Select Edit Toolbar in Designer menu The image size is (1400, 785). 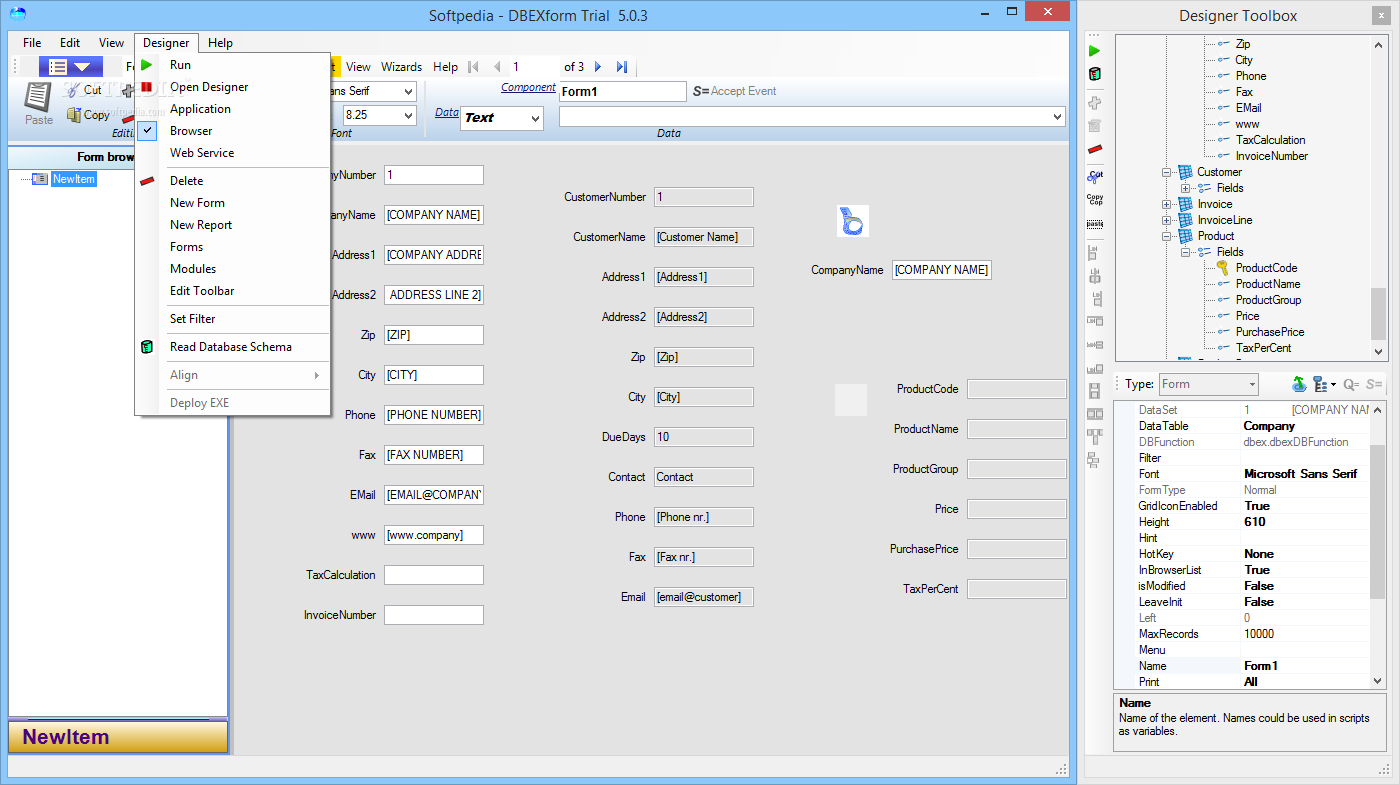232,291
